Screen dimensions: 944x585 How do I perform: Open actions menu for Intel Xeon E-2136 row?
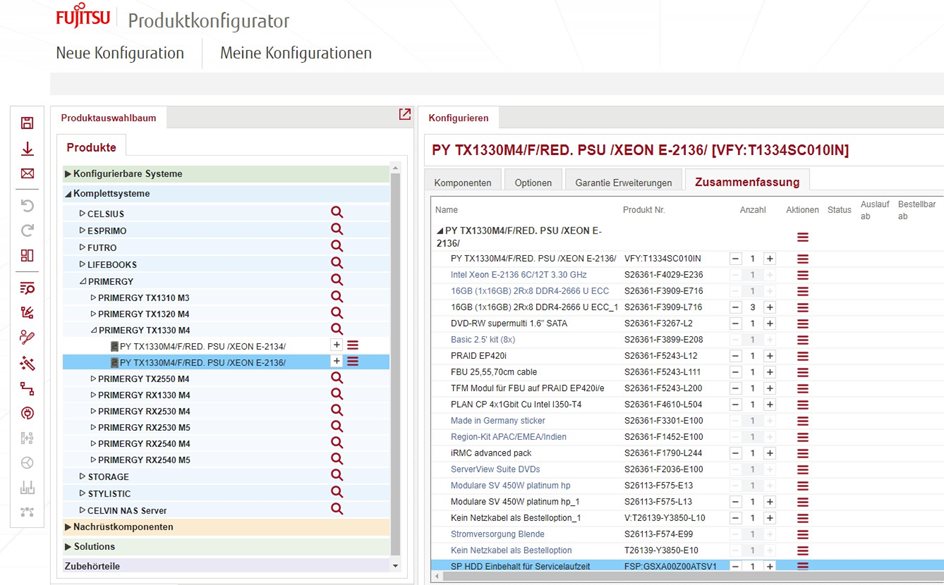[x=803, y=275]
